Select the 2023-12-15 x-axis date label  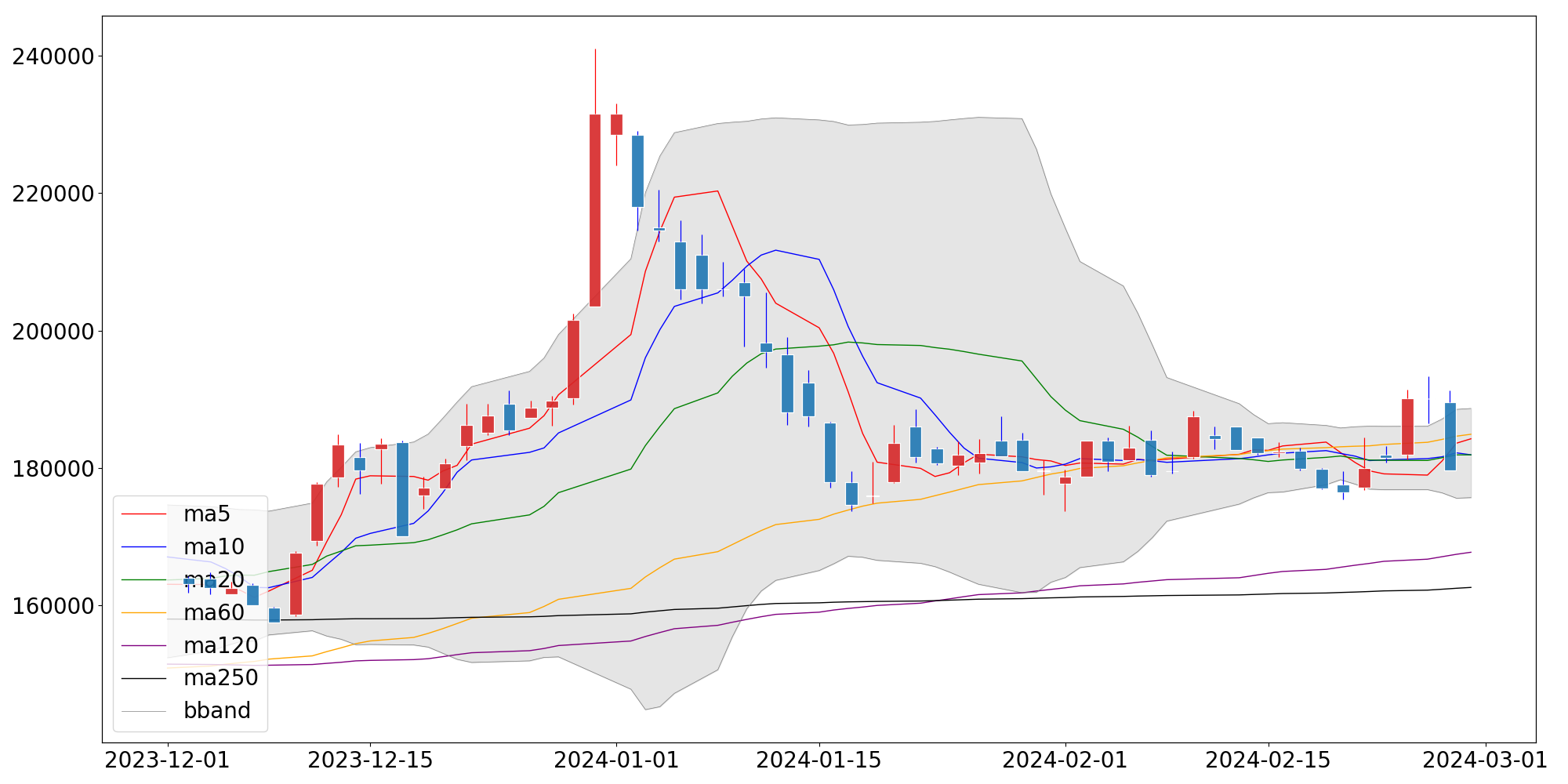[x=370, y=760]
